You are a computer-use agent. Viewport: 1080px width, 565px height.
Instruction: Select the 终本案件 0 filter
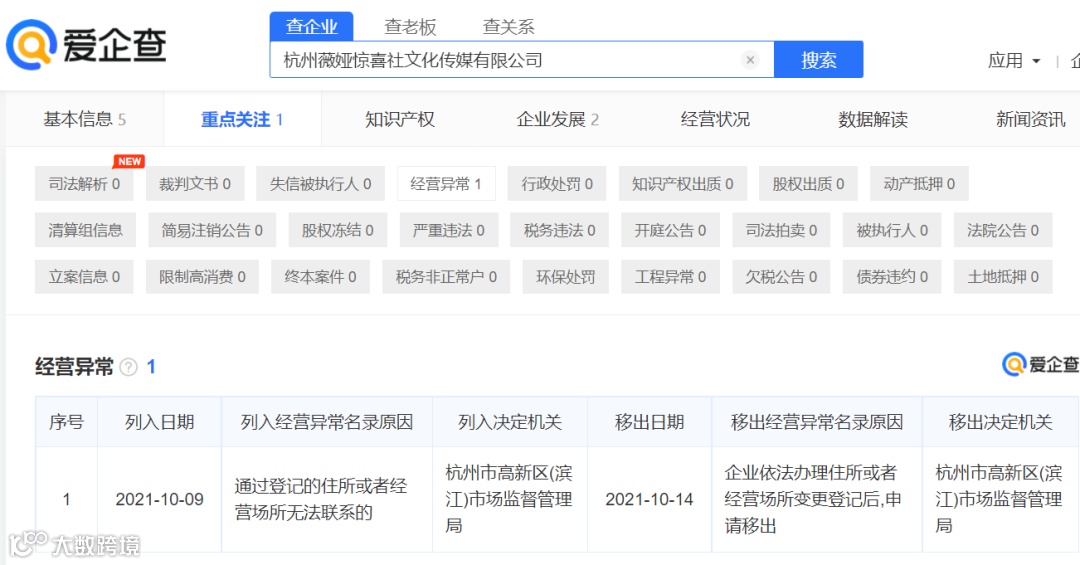[x=320, y=277]
